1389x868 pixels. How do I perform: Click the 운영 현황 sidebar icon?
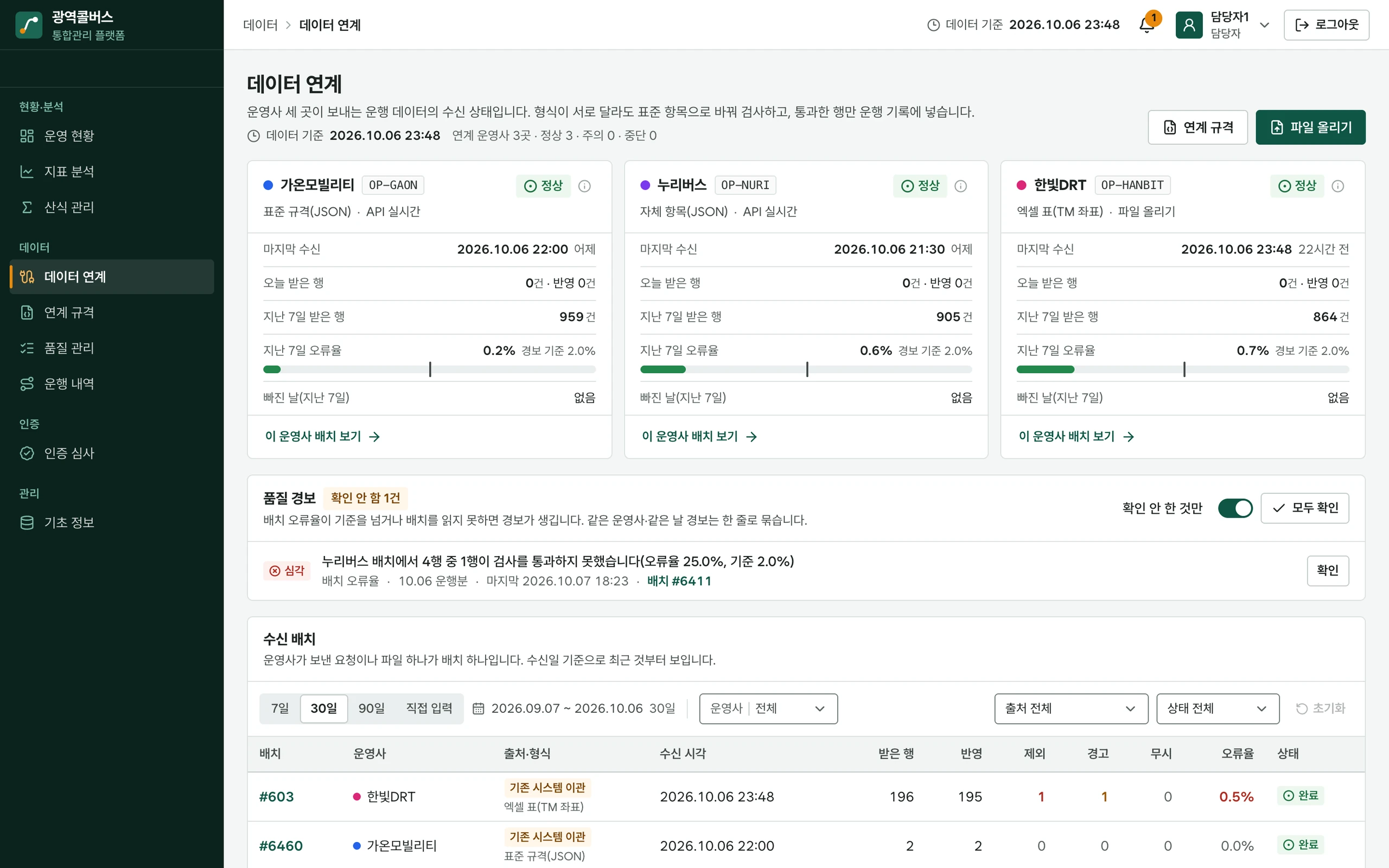click(27, 136)
